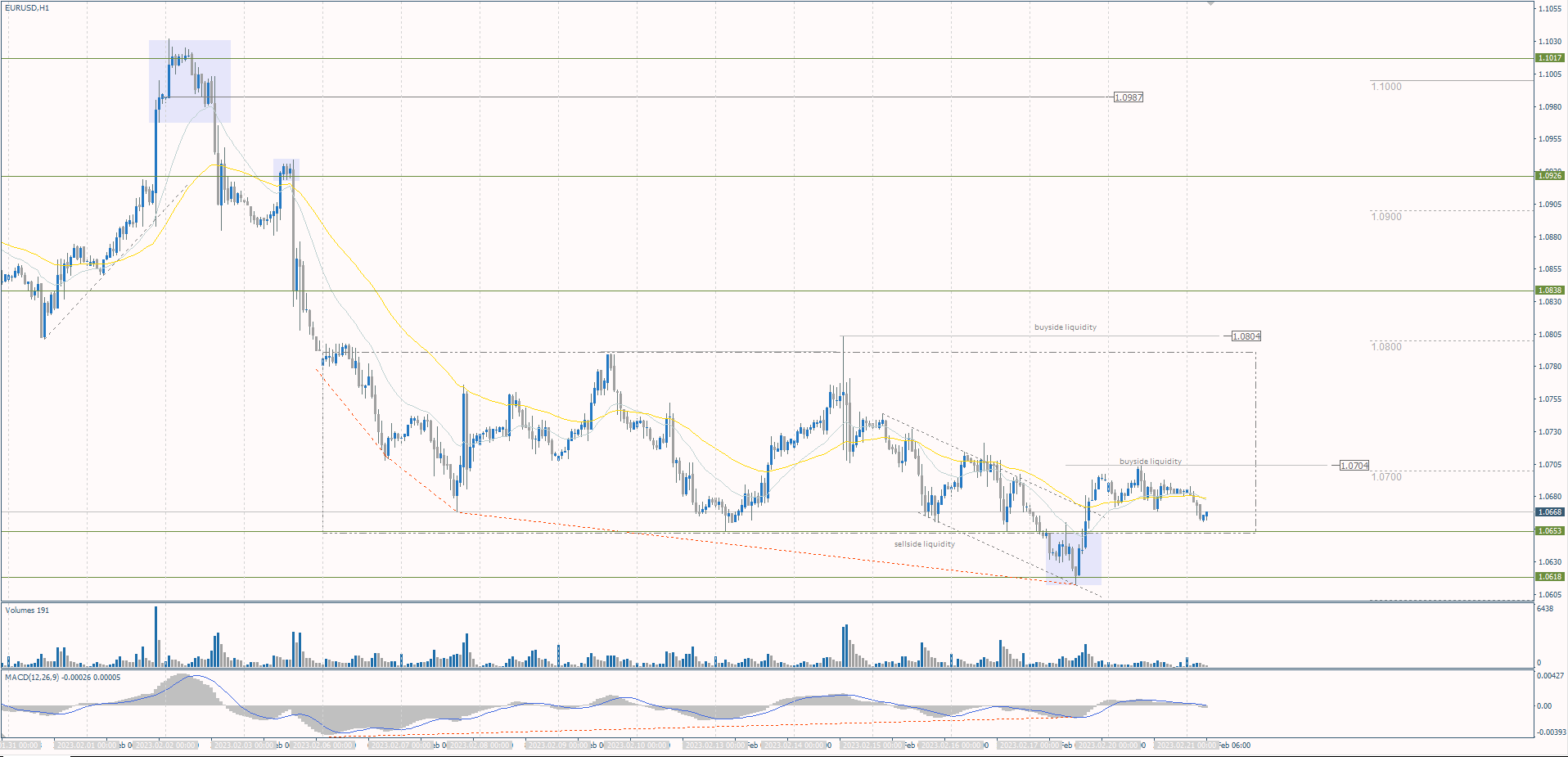This screenshot has height=757, width=1568.
Task: Click the 2023.02.09 00:00 date marker
Action: (x=558, y=746)
